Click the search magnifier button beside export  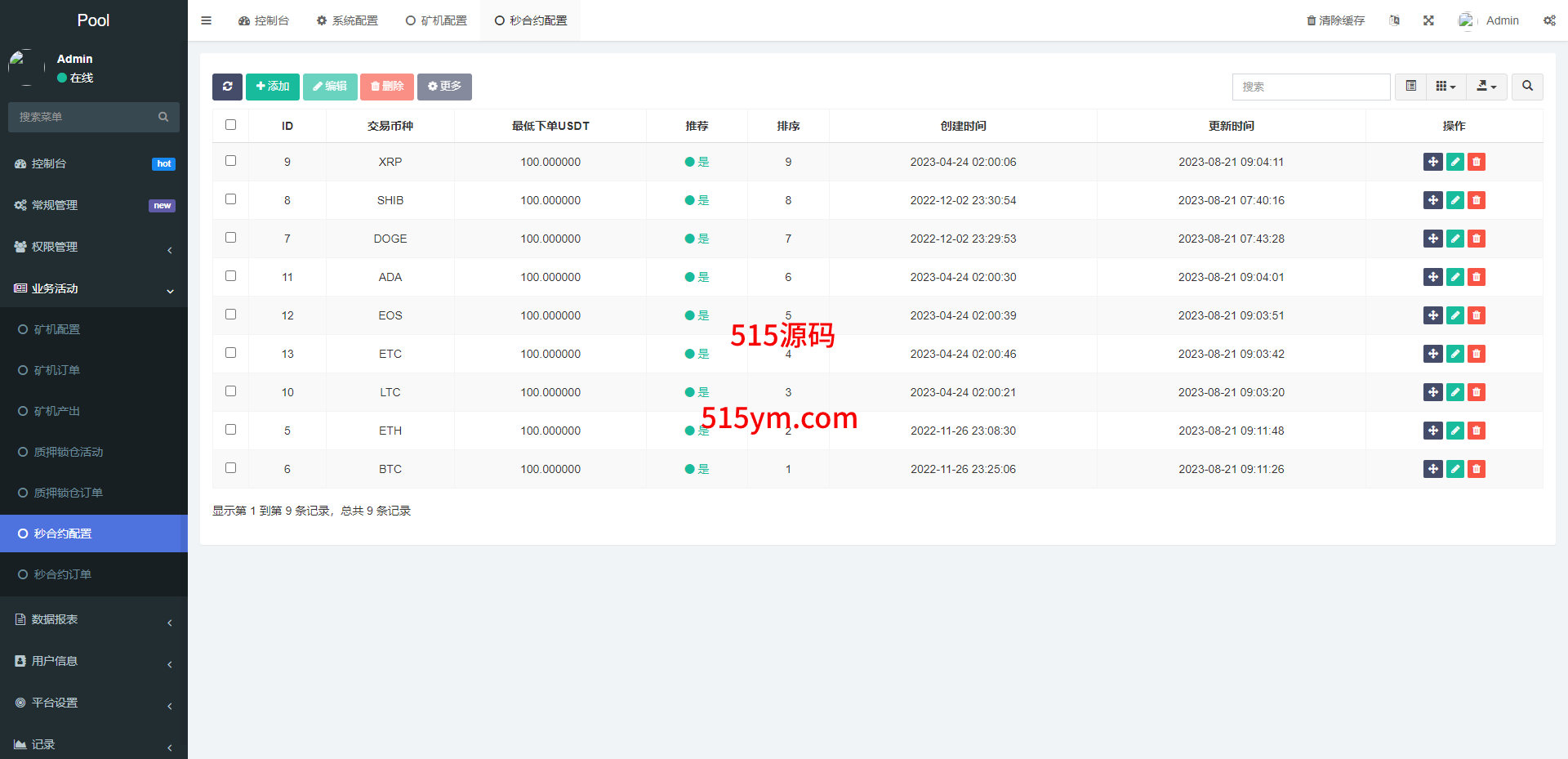point(1527,87)
